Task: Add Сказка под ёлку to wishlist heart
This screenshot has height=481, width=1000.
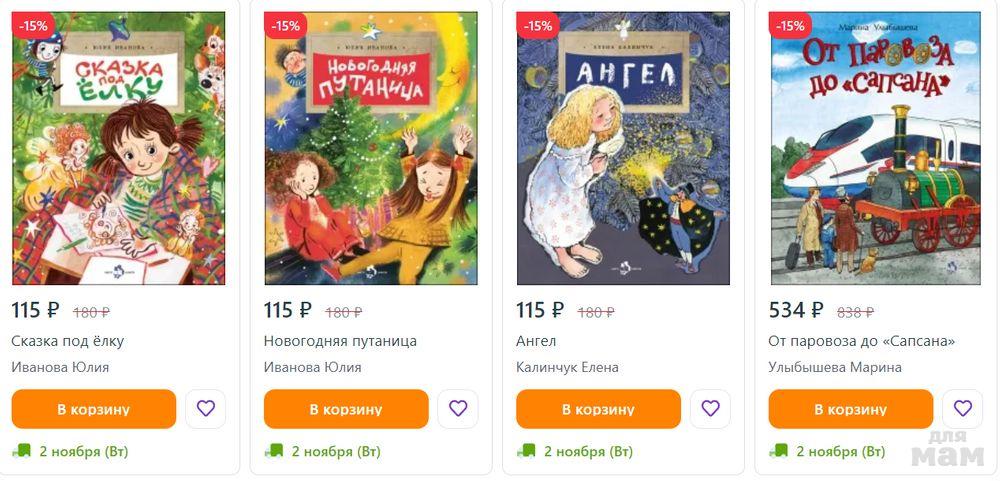Action: point(205,408)
